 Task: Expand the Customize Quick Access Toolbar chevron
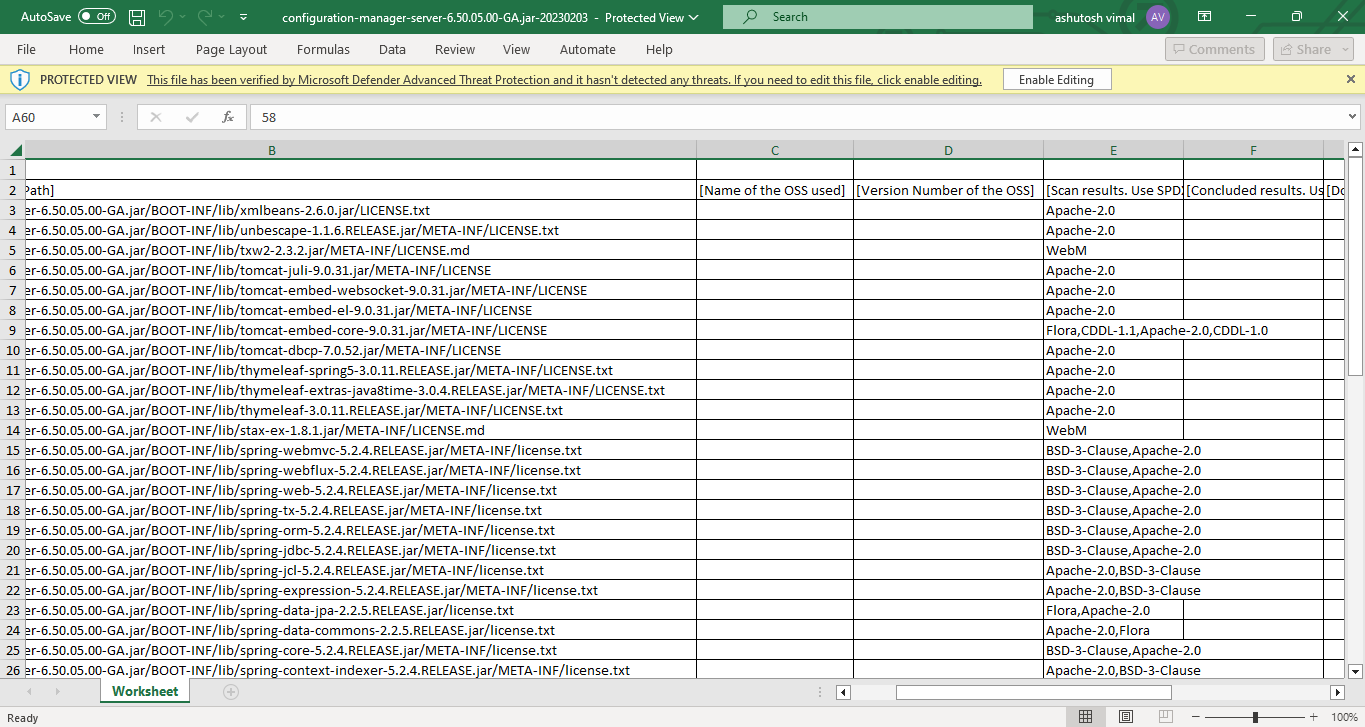(x=243, y=16)
